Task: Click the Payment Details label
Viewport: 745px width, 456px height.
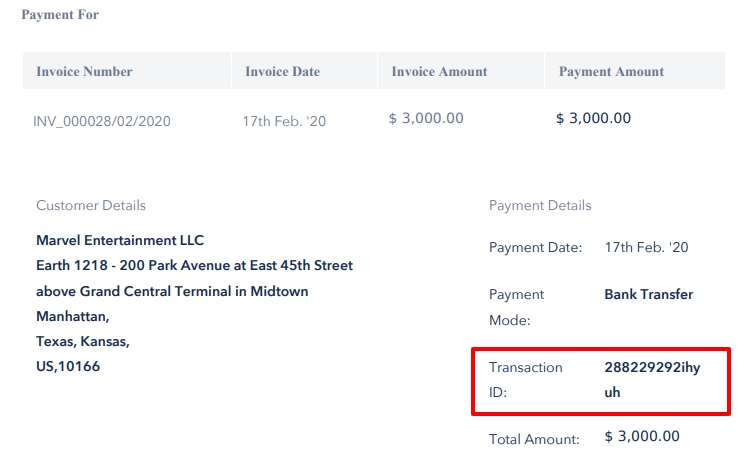Action: click(540, 205)
